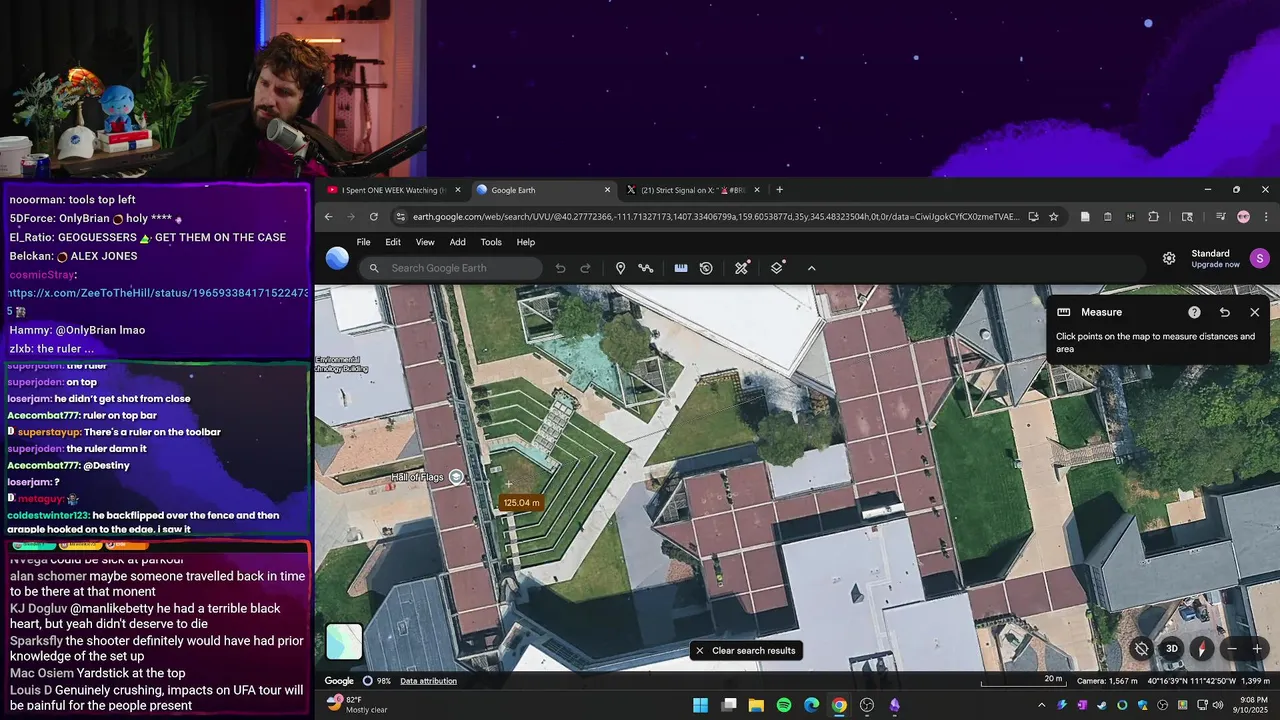Zoom out with the minus button
Screen dimensions: 1280x720
1232,649
